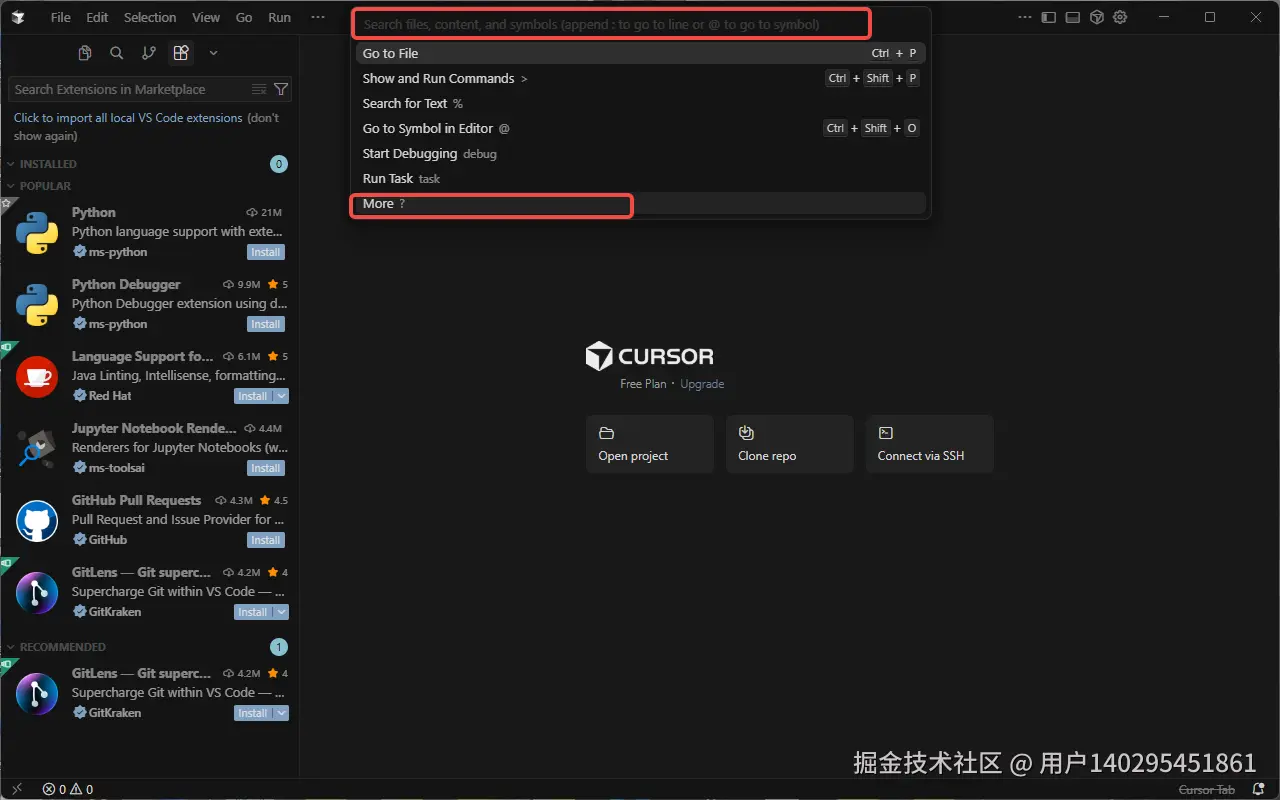Image resolution: width=1280 pixels, height=800 pixels.
Task: Collapse the Installed extensions section
Action: tap(48, 164)
